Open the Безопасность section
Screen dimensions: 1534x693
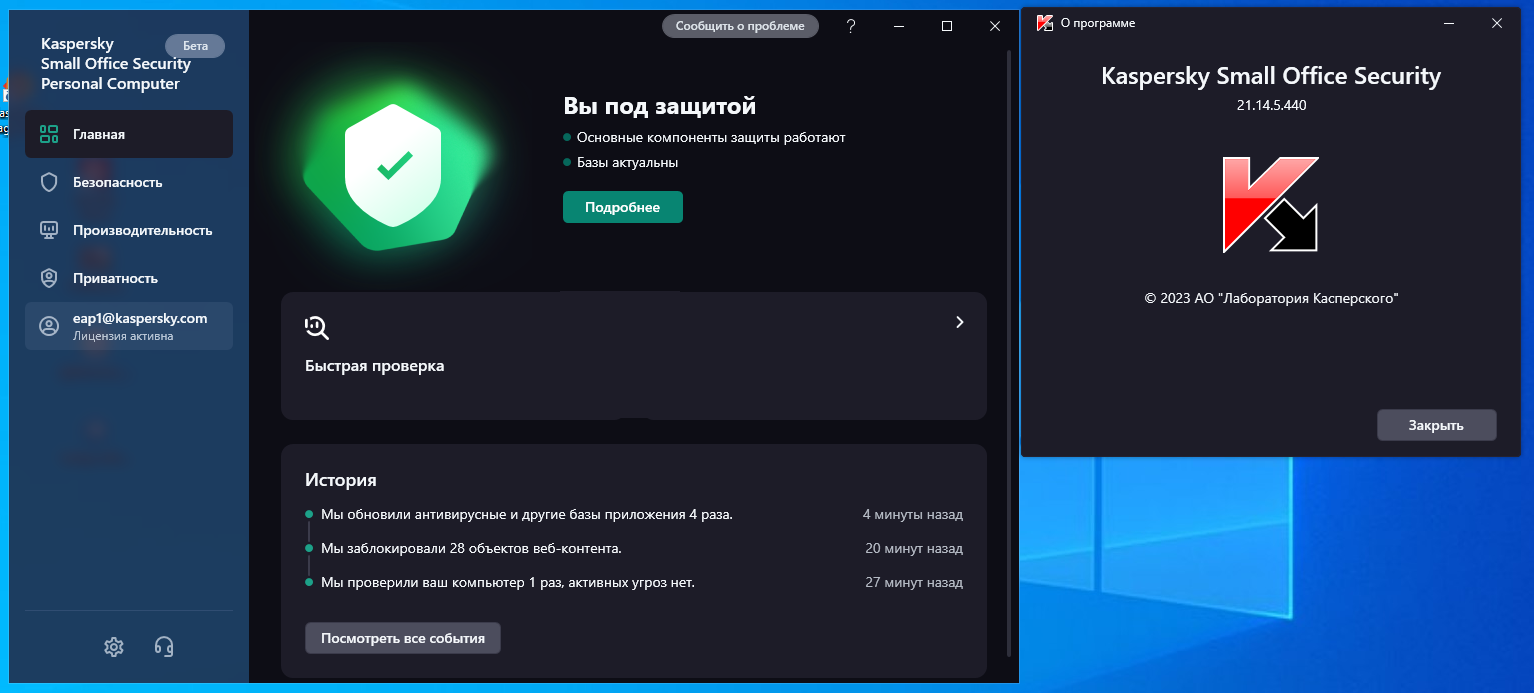(x=129, y=182)
